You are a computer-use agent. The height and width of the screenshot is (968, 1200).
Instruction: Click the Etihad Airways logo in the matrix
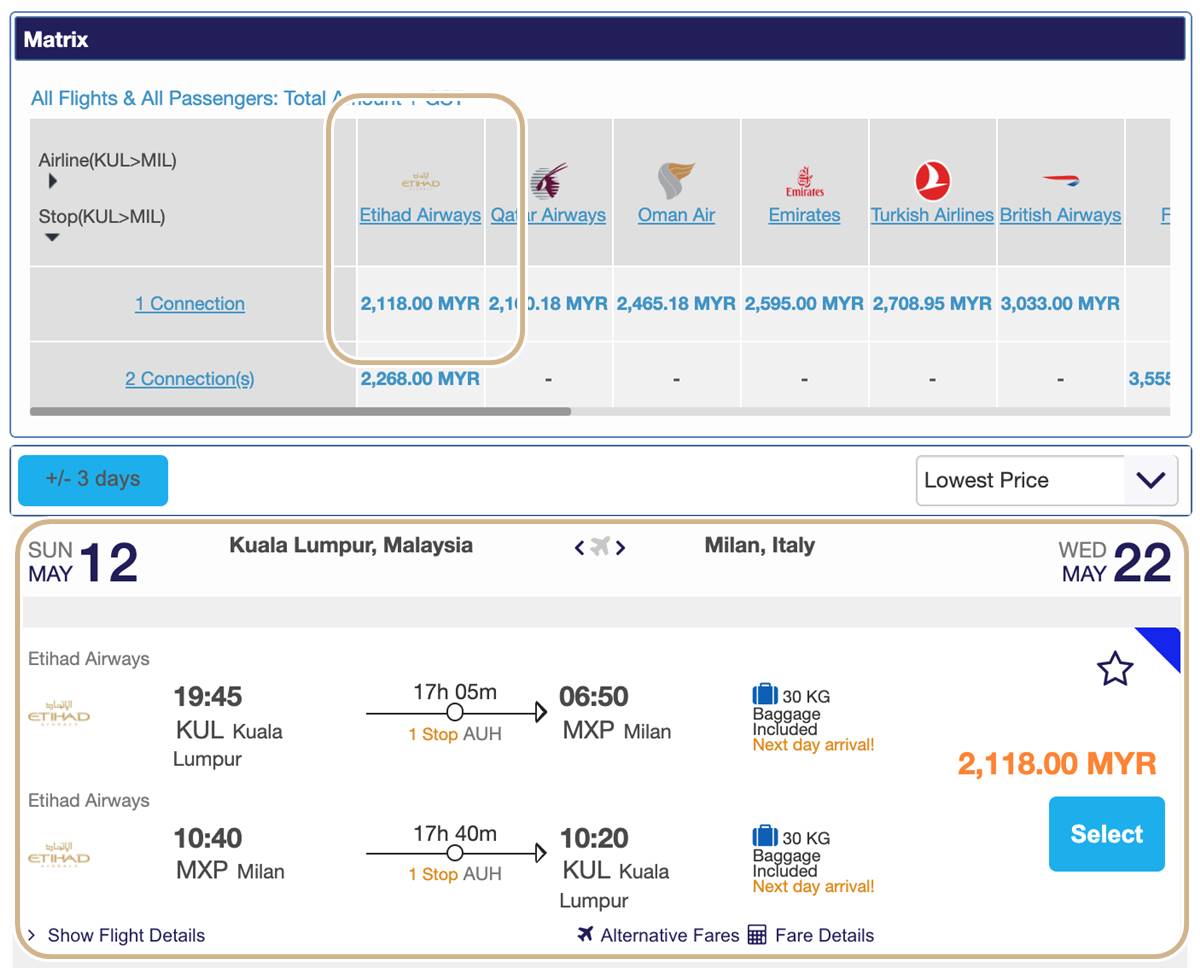tap(420, 181)
